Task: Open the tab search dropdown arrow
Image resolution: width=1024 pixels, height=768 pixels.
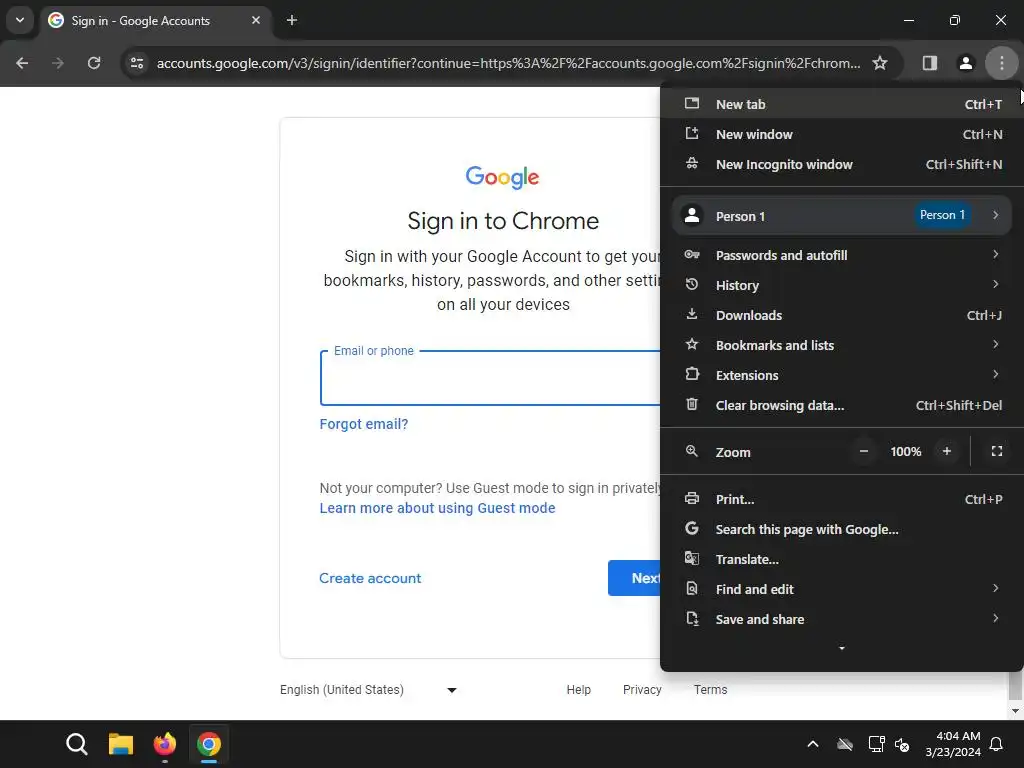Action: coord(20,20)
